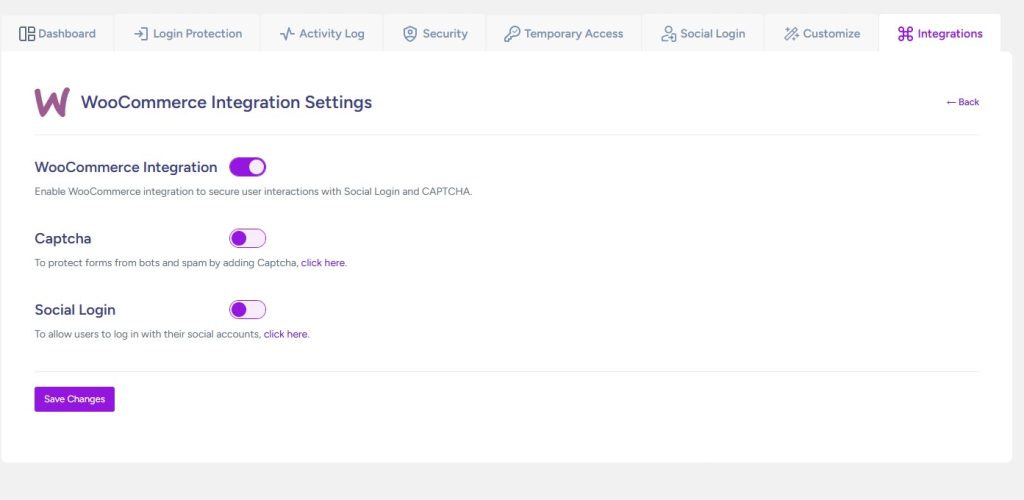Screen dimensions: 1024x500
Task: Click the WooCommerce Integration Settings heading
Action: point(226,102)
